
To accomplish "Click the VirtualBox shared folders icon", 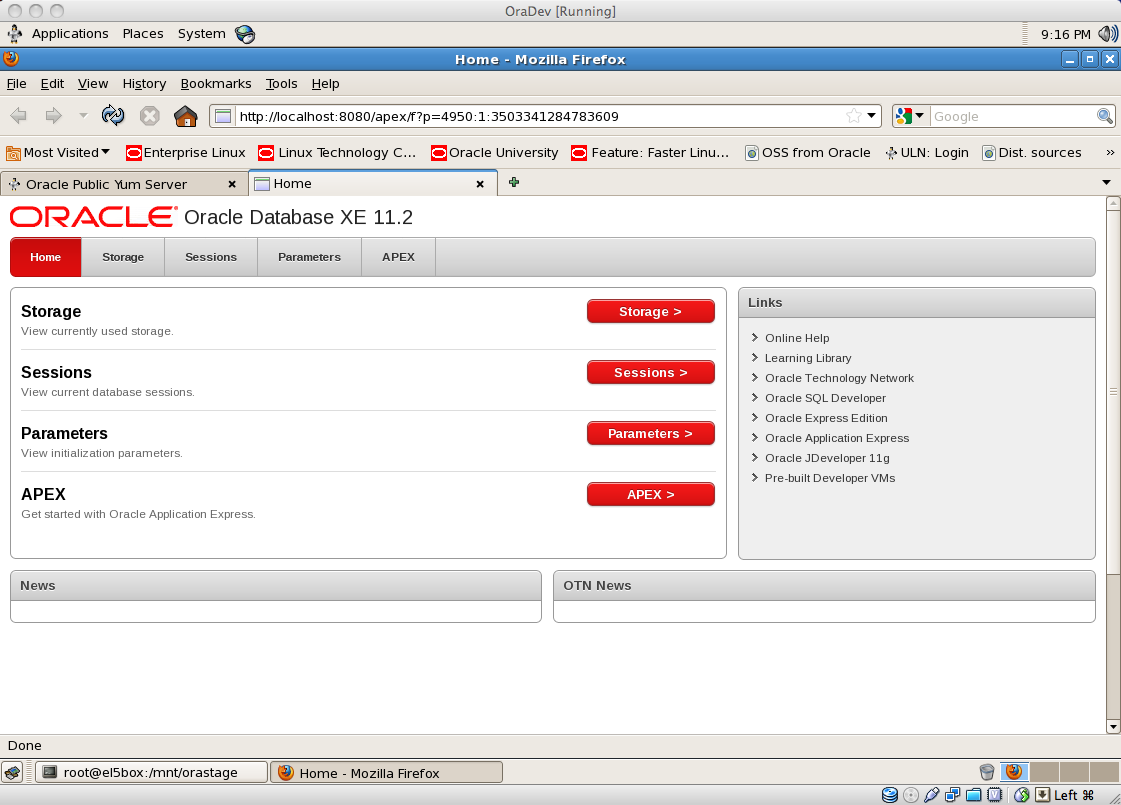I will pyautogui.click(x=973, y=795).
